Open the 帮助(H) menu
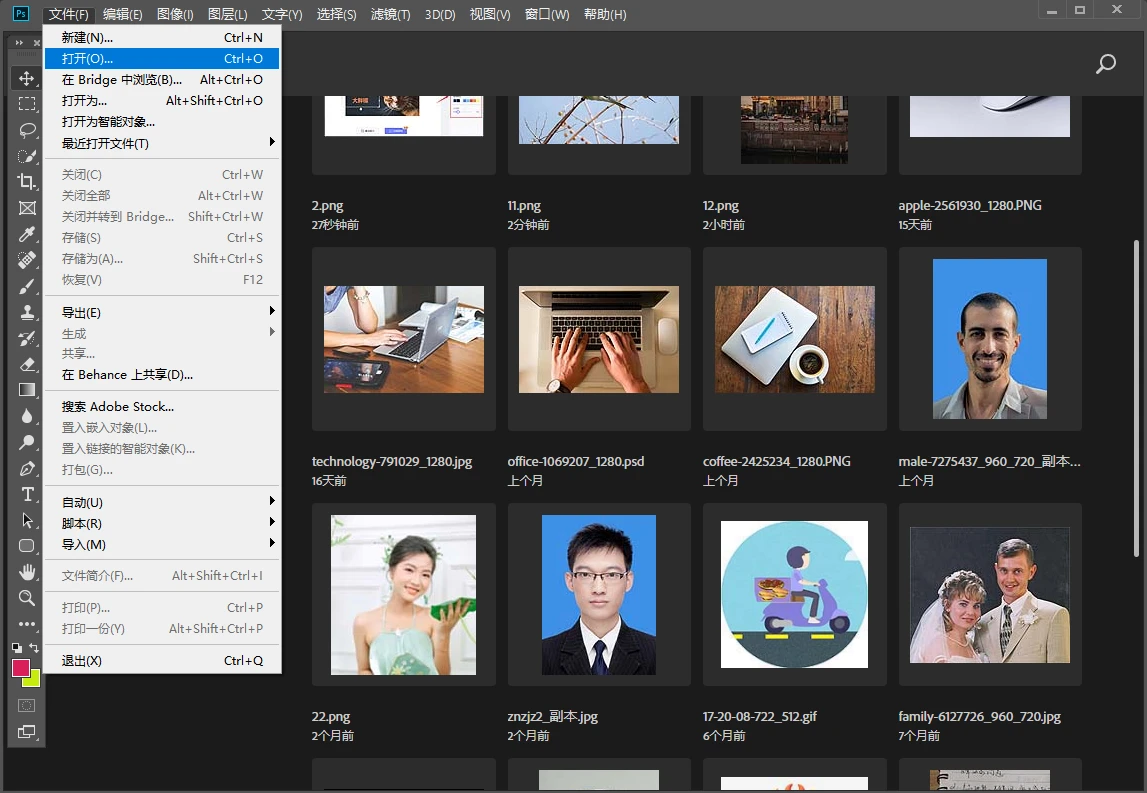The height and width of the screenshot is (793, 1147). click(x=605, y=15)
